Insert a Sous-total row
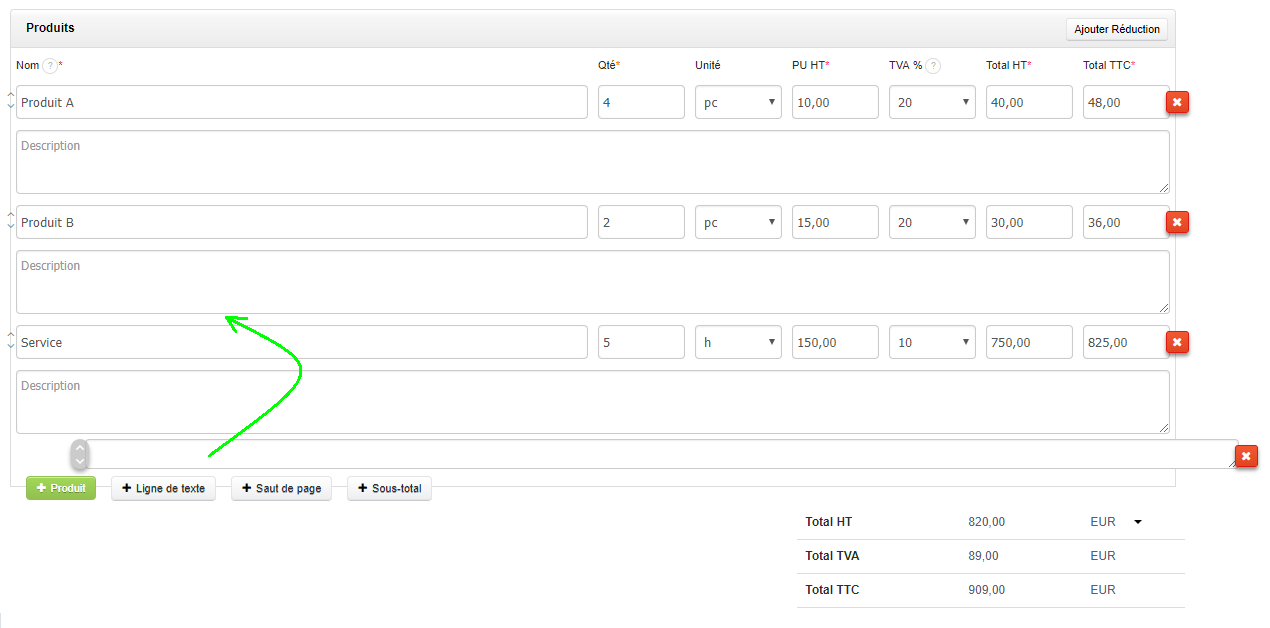Viewport: 1270px width, 628px height. tap(389, 488)
